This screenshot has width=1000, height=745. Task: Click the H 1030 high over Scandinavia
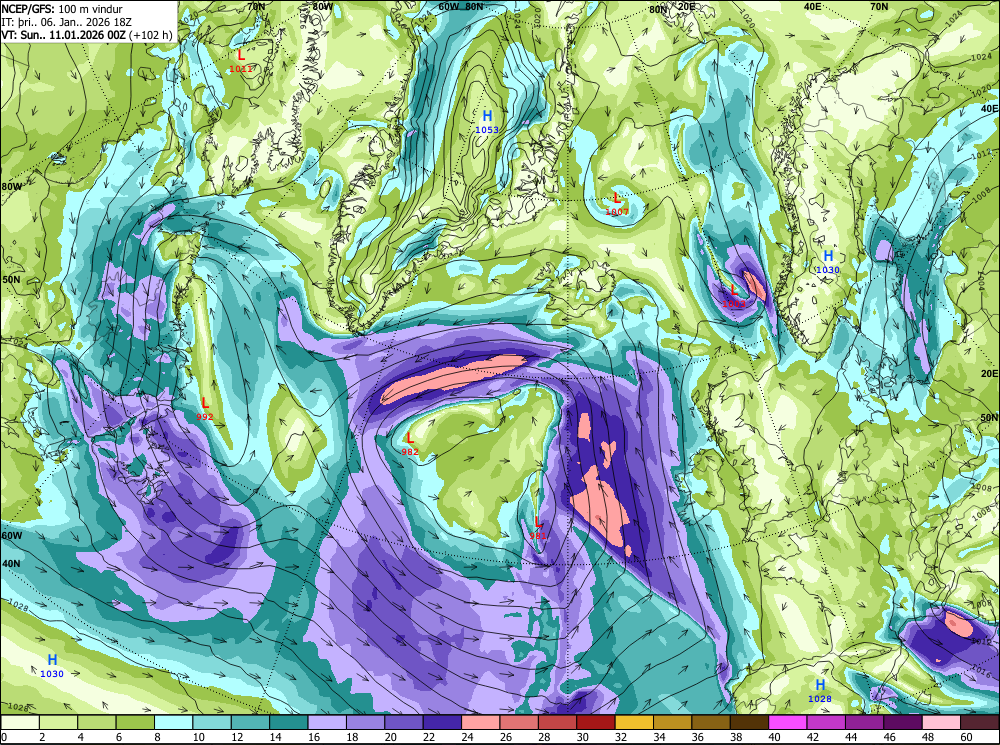pyautogui.click(x=828, y=262)
